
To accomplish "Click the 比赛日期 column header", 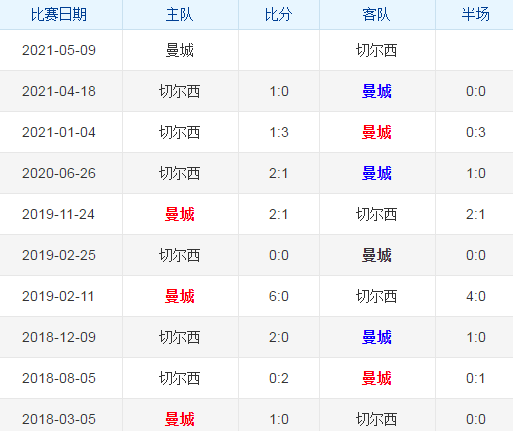I will click(59, 15).
